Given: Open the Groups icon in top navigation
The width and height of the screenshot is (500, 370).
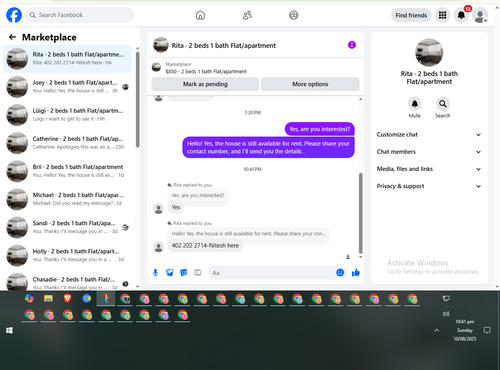Looking at the screenshot, I should point(294,15).
